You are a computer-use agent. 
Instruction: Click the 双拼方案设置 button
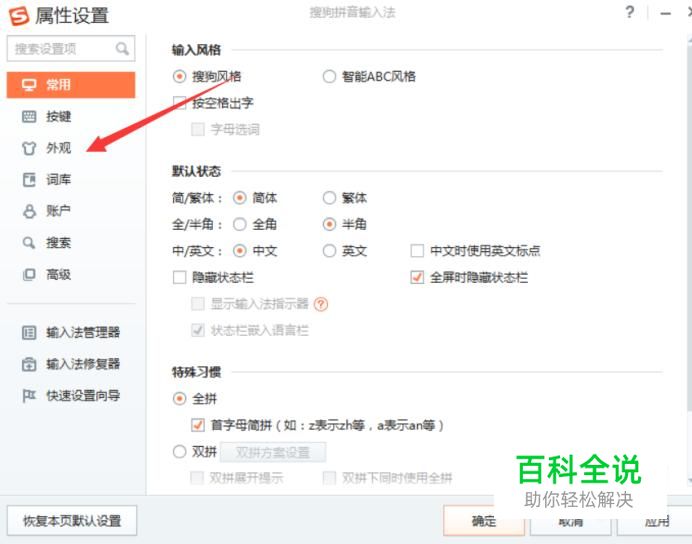click(x=273, y=452)
